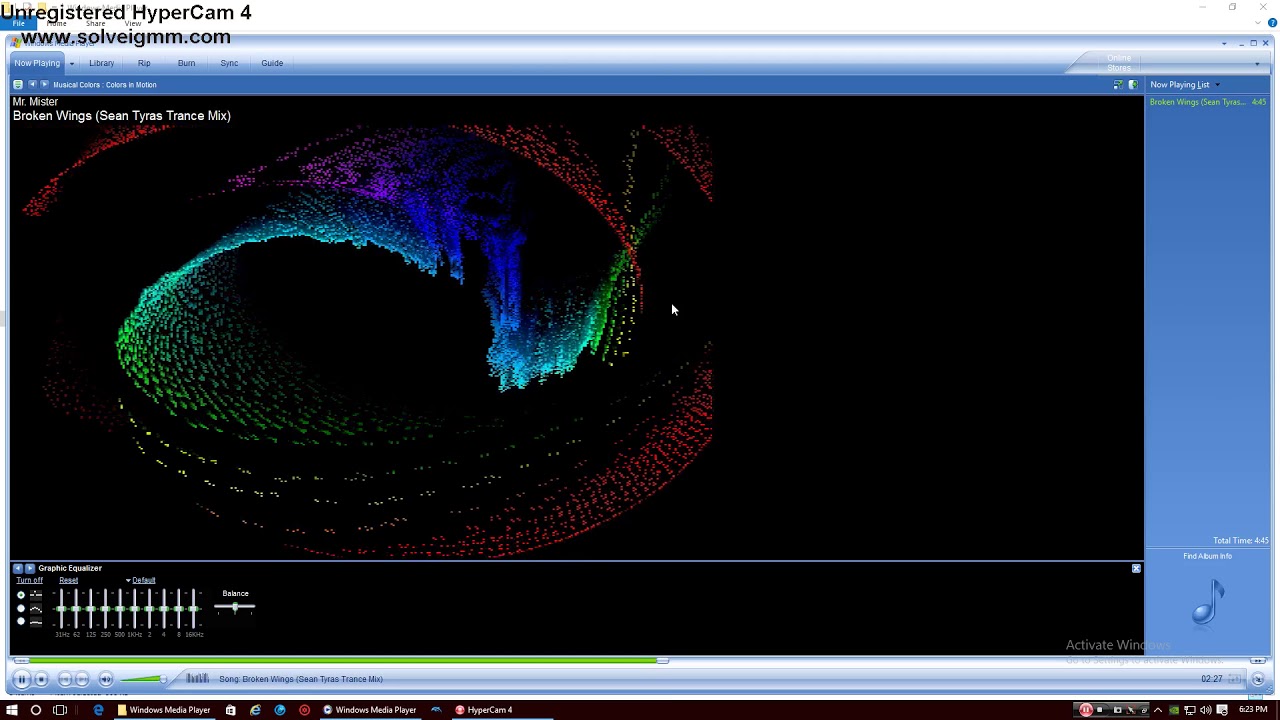Select Broken Wings in the playlist
The image size is (1280, 720).
1208,102
